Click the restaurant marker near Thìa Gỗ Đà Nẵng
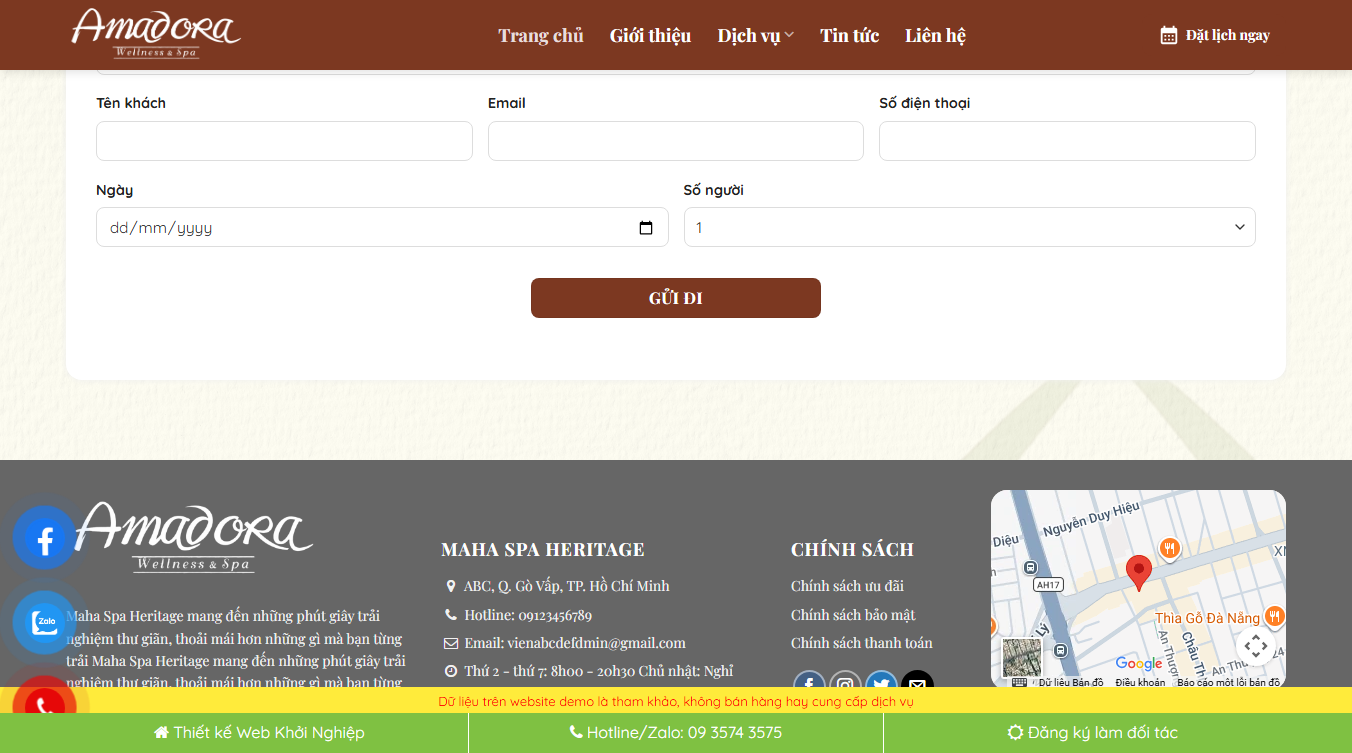Viewport: 1352px width, 753px height. pos(1273,615)
